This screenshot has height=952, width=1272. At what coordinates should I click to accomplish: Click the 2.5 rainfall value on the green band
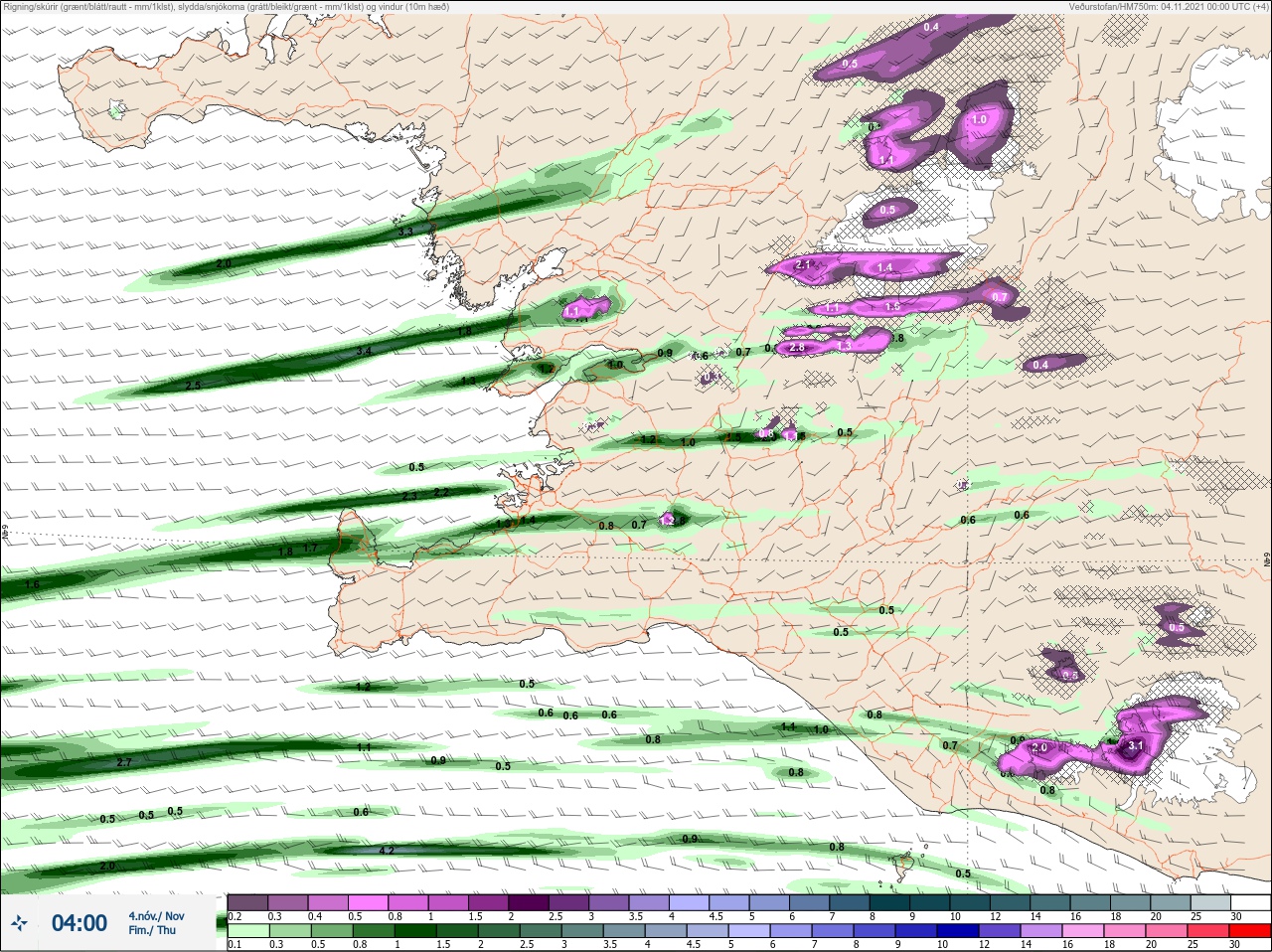coord(193,385)
